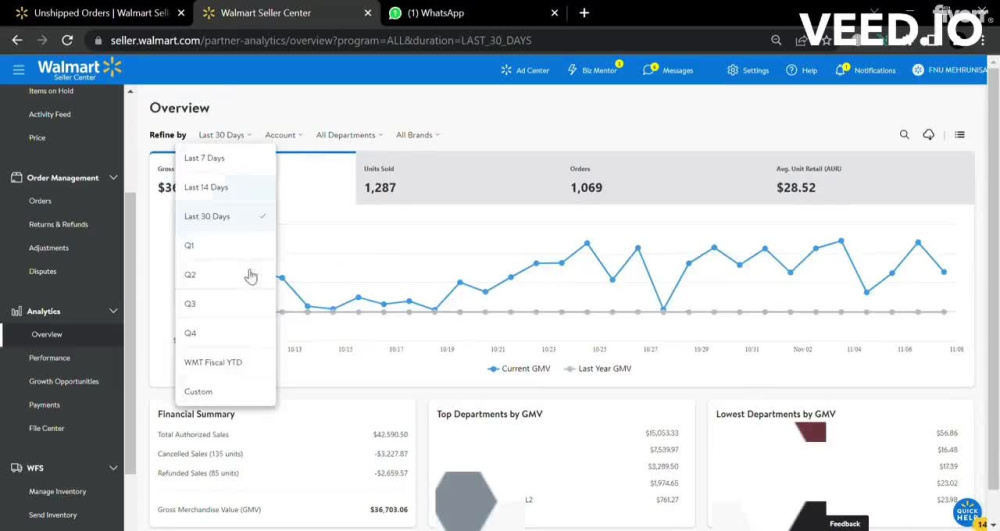Open Analytics Overview page
This screenshot has width=1000, height=531.
tap(47, 335)
